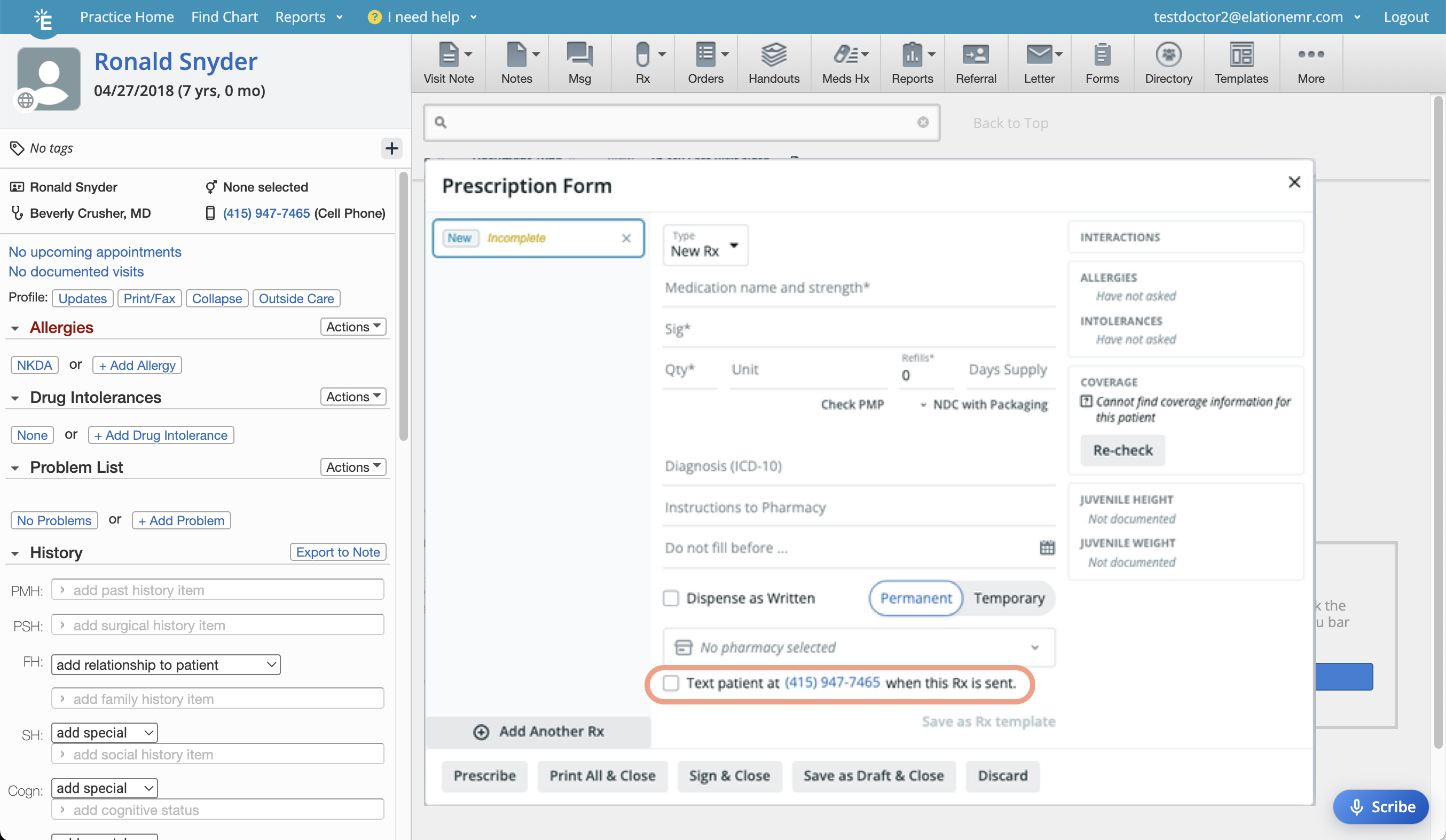This screenshot has width=1446, height=840.
Task: Enable texting patient when Rx is sent
Action: pos(671,683)
